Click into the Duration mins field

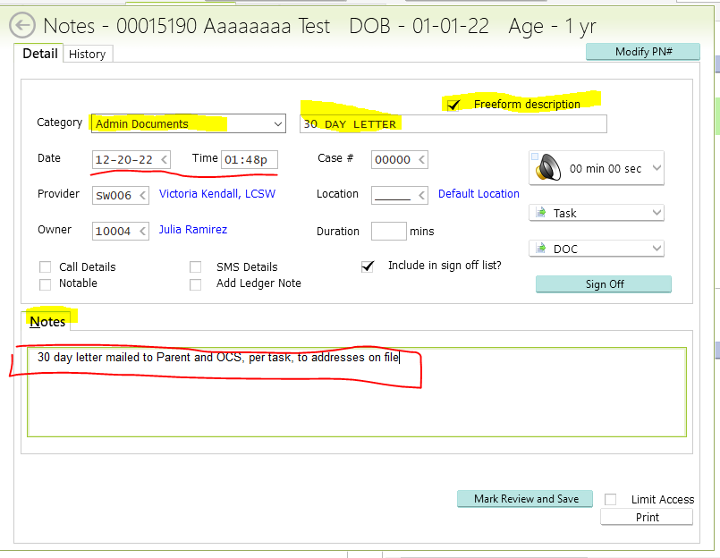pos(388,231)
